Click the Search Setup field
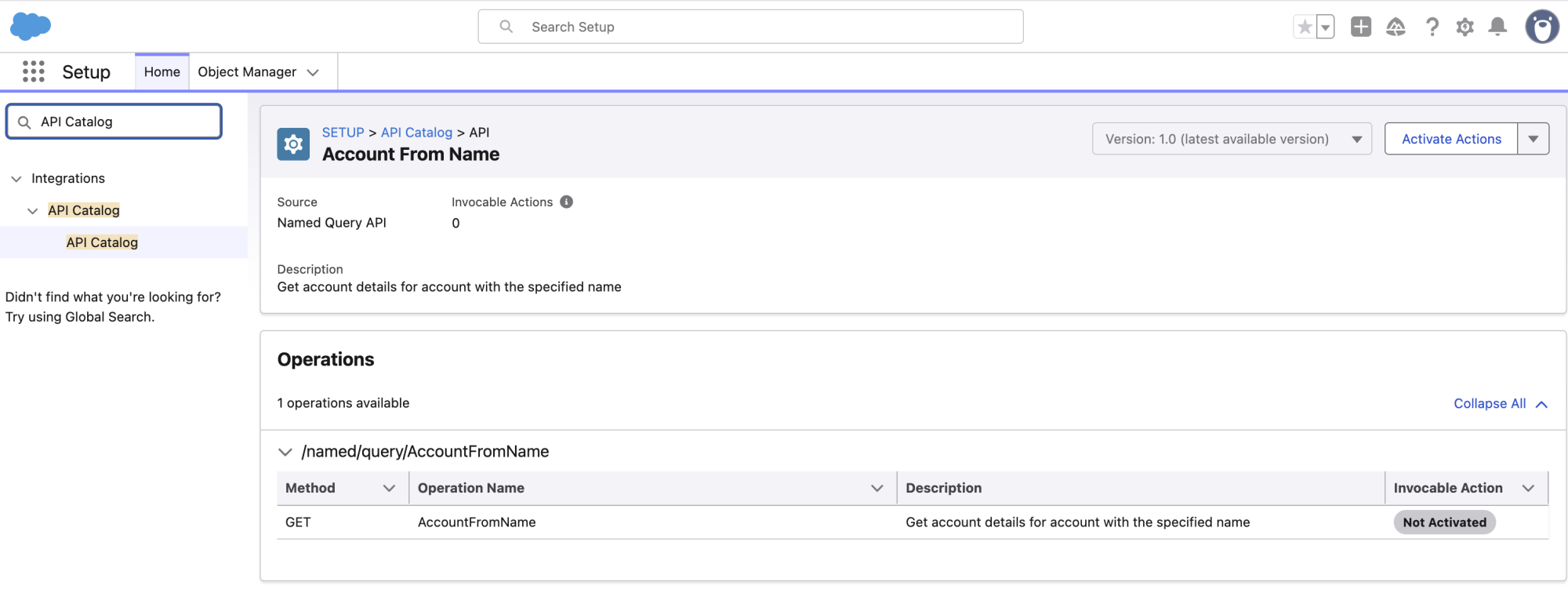 click(750, 27)
